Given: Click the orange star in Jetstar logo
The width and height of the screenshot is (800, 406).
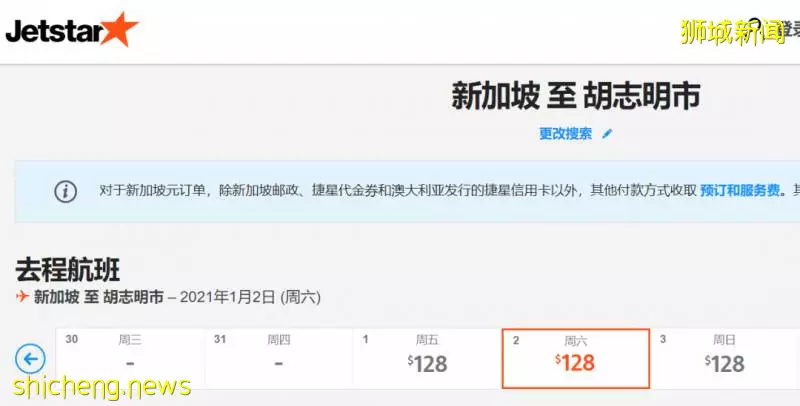Looking at the screenshot, I should [120, 29].
